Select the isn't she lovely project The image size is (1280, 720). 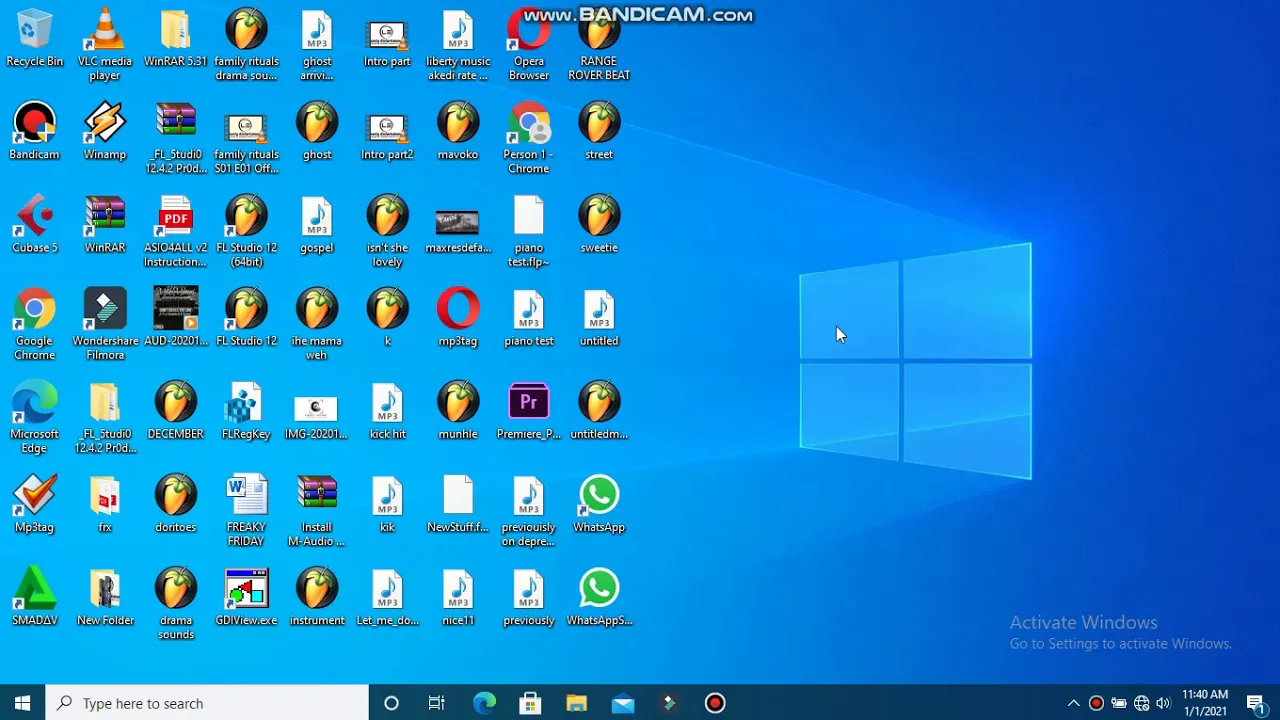click(387, 231)
